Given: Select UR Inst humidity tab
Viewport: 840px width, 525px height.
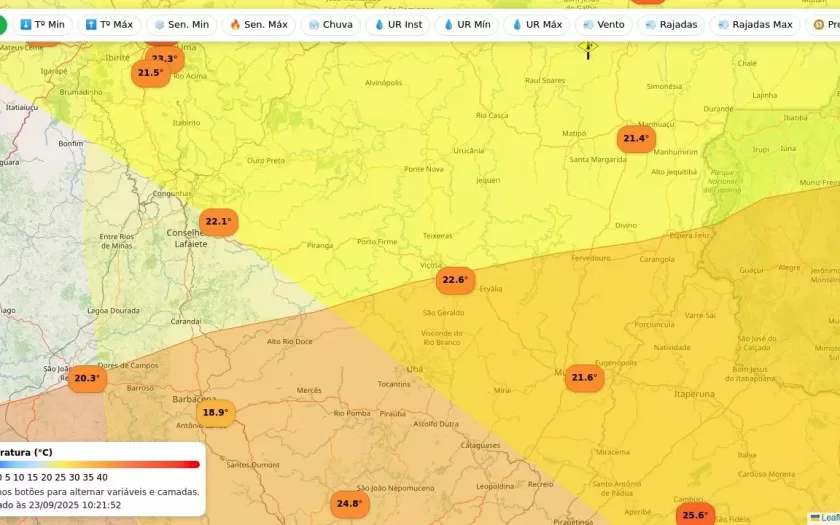Looking at the screenshot, I should (x=398, y=25).
